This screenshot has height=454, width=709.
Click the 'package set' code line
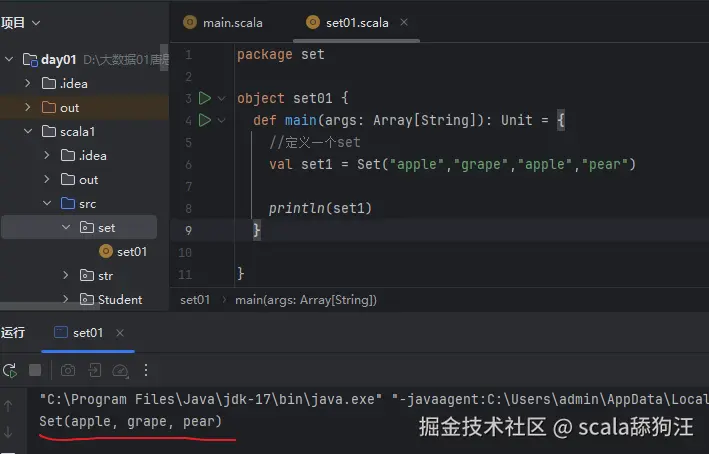pos(281,54)
